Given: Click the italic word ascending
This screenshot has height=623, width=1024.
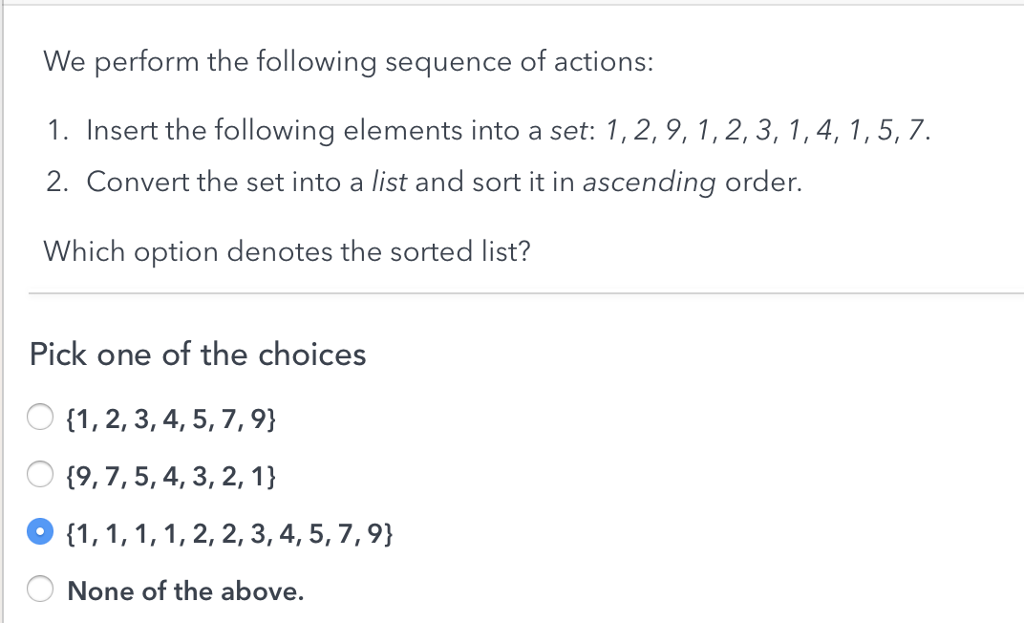Looking at the screenshot, I should [649, 183].
